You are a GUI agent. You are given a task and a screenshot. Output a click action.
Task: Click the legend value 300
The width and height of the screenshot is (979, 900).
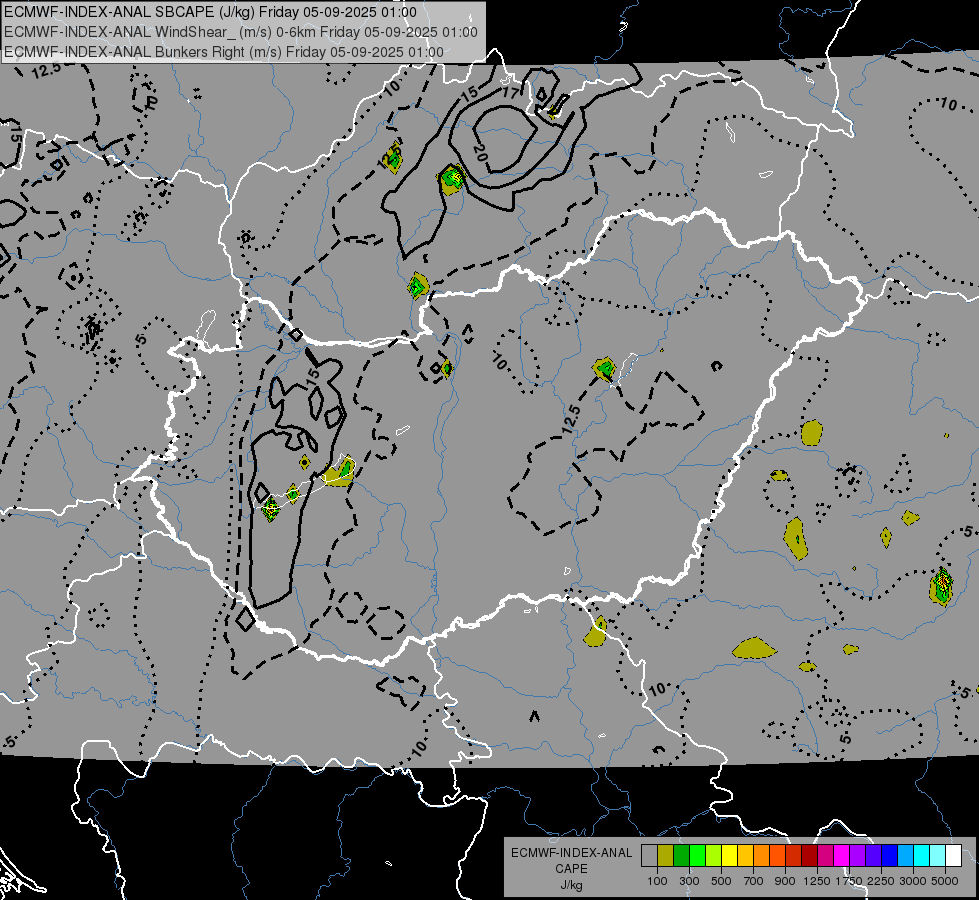pyautogui.click(x=689, y=881)
